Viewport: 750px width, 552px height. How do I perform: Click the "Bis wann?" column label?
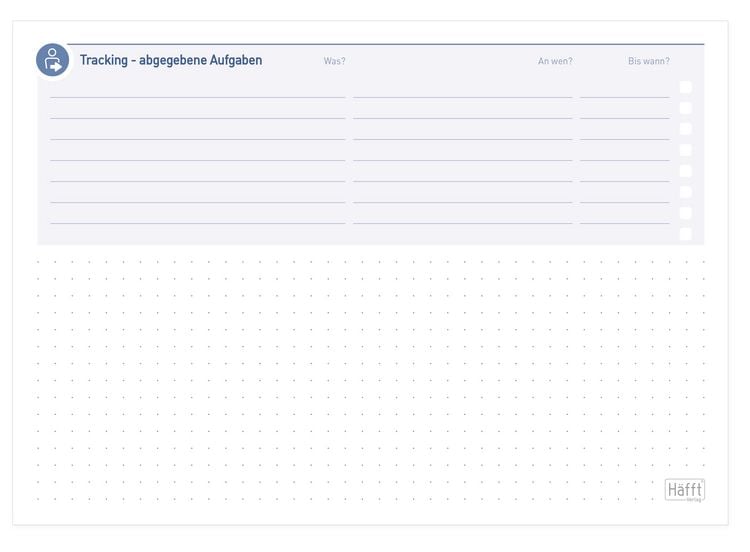(649, 61)
